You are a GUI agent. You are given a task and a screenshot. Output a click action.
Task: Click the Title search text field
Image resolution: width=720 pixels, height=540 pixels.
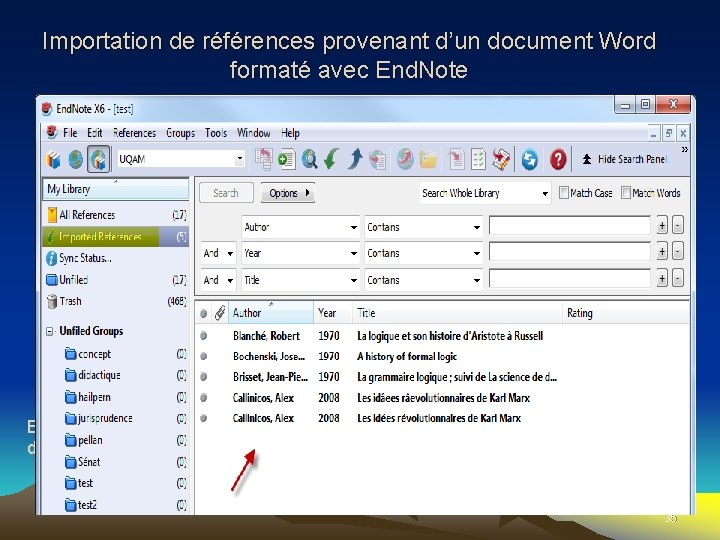(x=570, y=279)
